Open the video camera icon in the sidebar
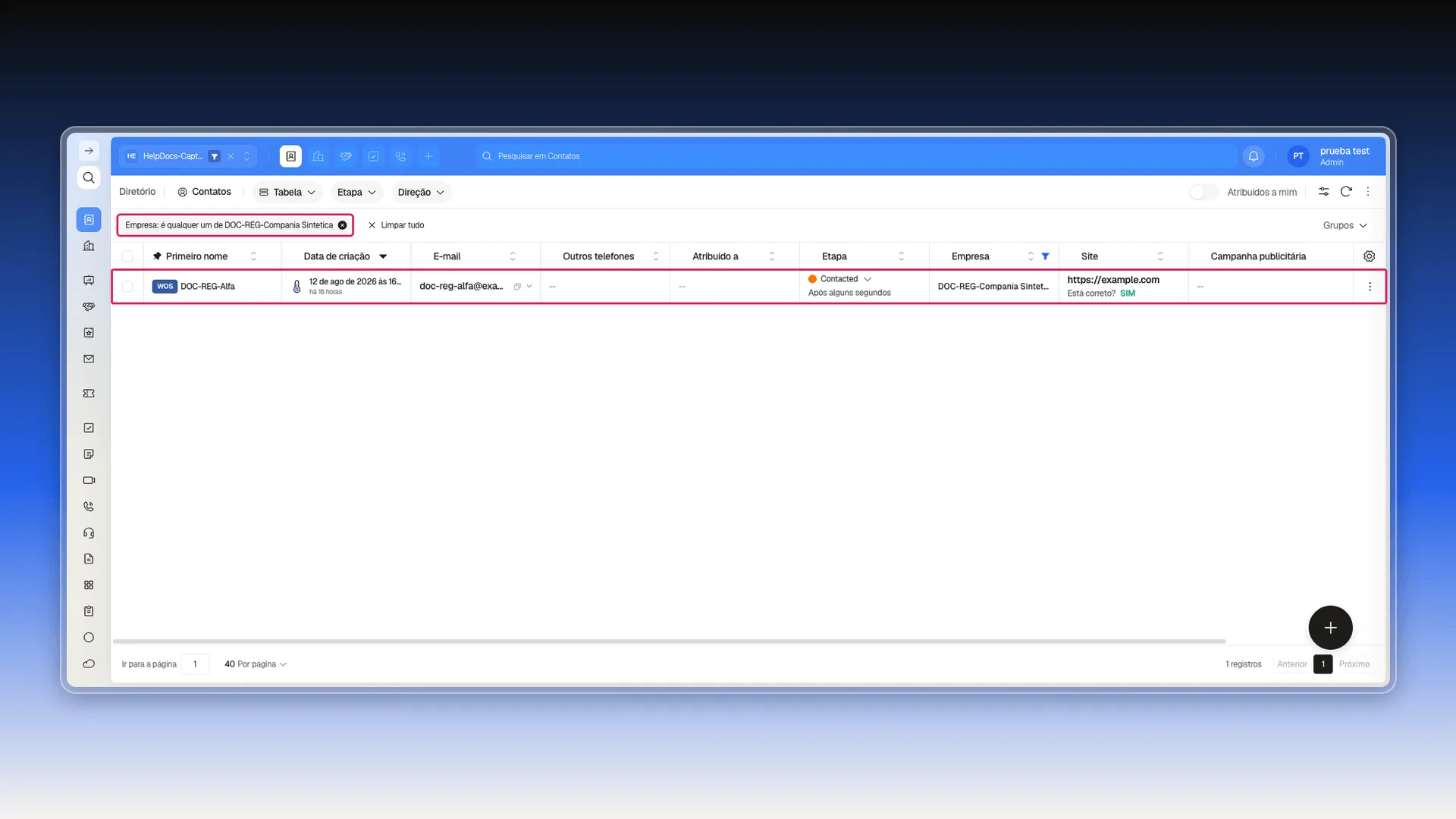This screenshot has height=819, width=1456. tap(89, 480)
